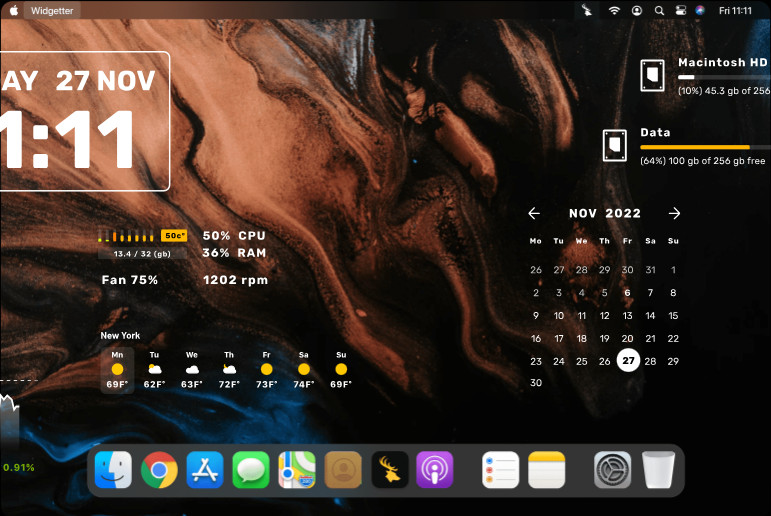This screenshot has height=516, width=771.
Task: Select Thursday's 72F° forecast
Action: 229,370
